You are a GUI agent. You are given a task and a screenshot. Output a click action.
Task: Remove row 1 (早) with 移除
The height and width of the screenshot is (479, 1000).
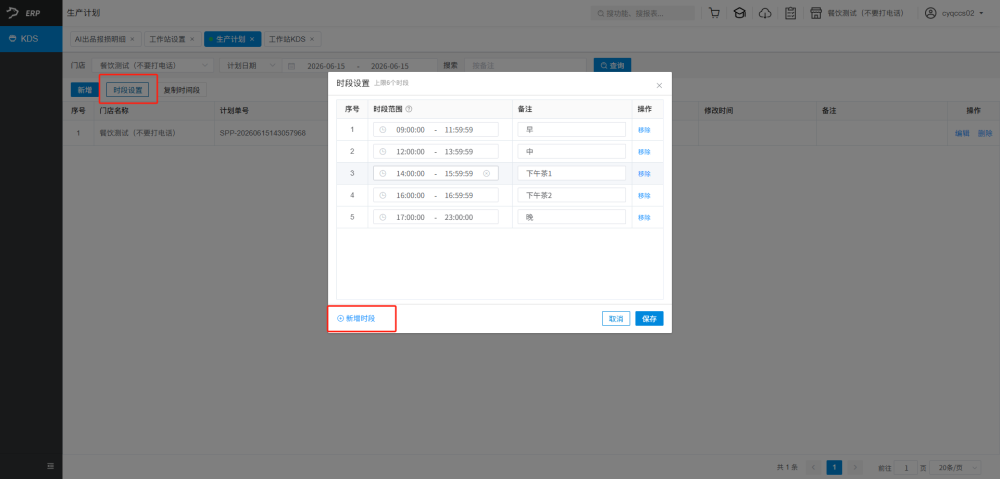644,130
